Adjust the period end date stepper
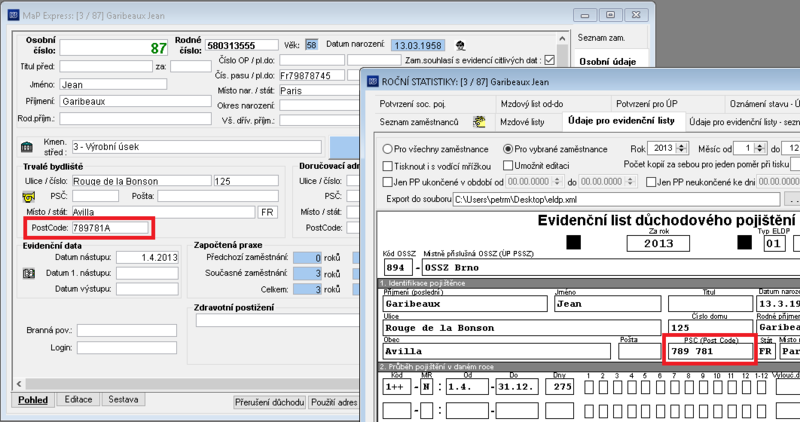 click(x=631, y=182)
